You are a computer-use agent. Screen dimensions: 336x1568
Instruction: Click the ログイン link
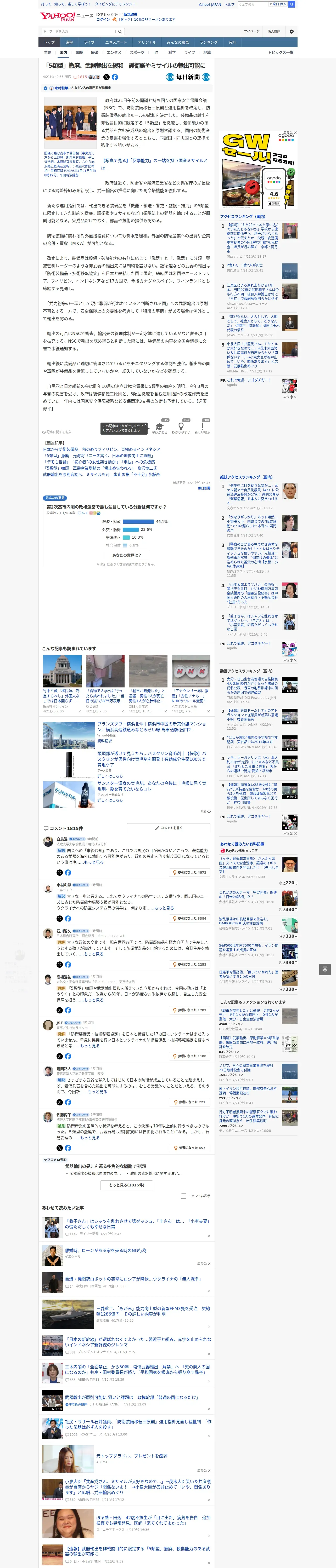coord(103,20)
